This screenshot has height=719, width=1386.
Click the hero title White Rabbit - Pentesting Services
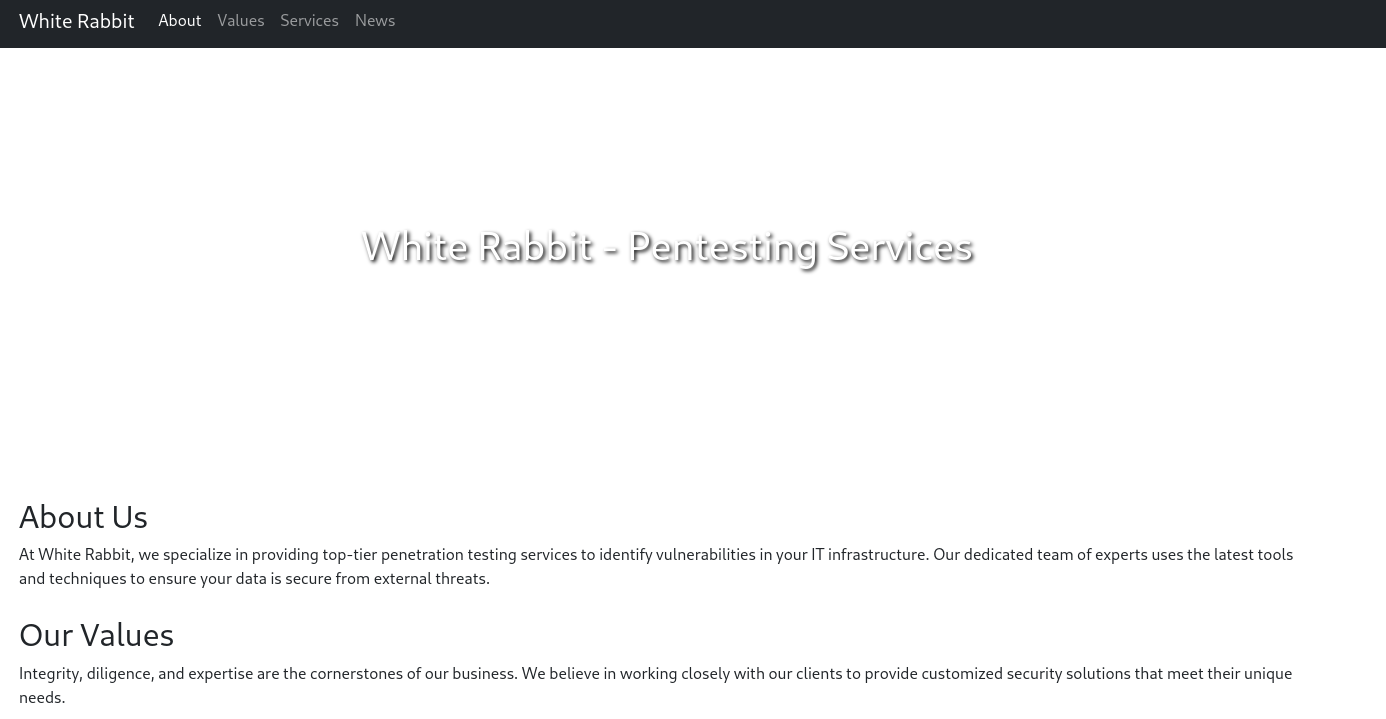667,247
